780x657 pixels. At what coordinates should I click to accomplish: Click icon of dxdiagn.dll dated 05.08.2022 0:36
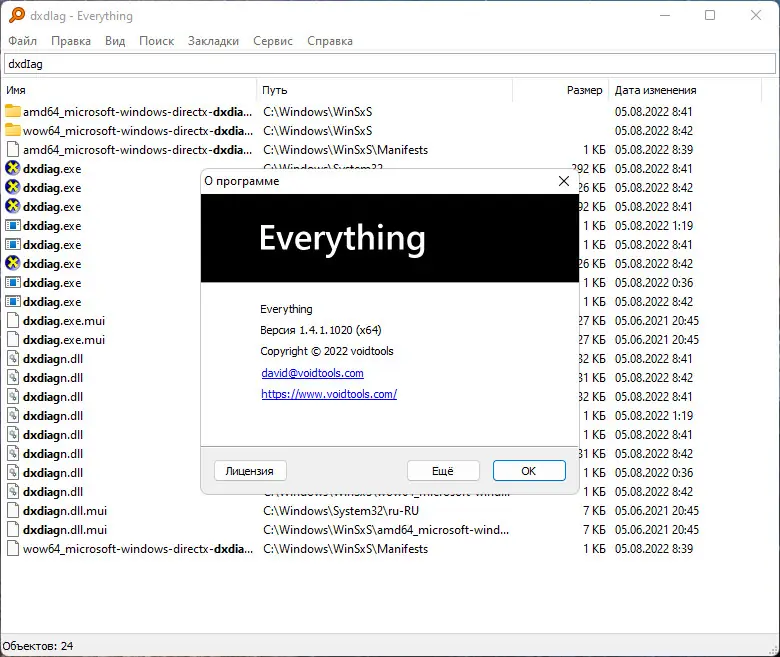pos(13,472)
